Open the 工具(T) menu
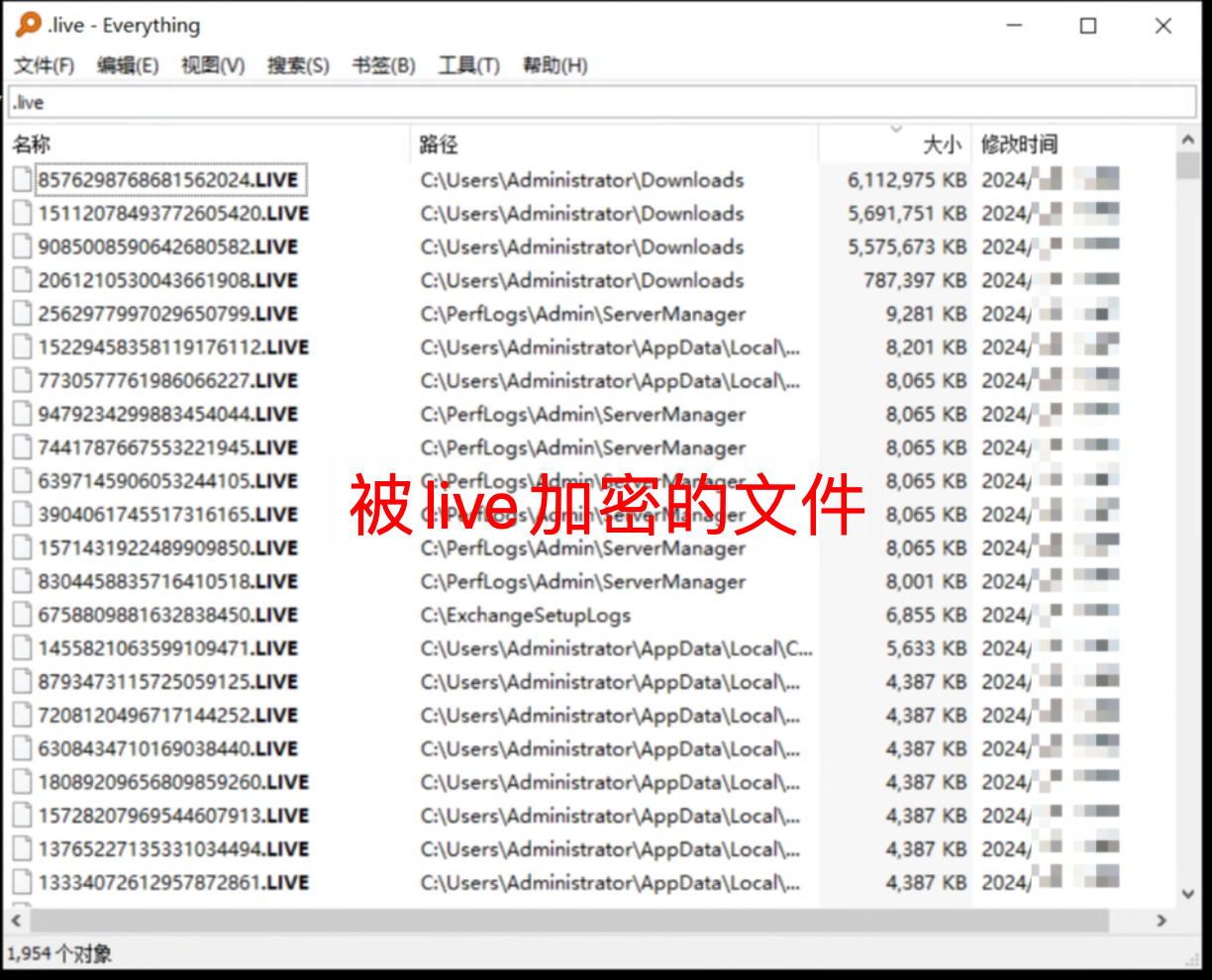Image resolution: width=1212 pixels, height=980 pixels. [x=468, y=65]
